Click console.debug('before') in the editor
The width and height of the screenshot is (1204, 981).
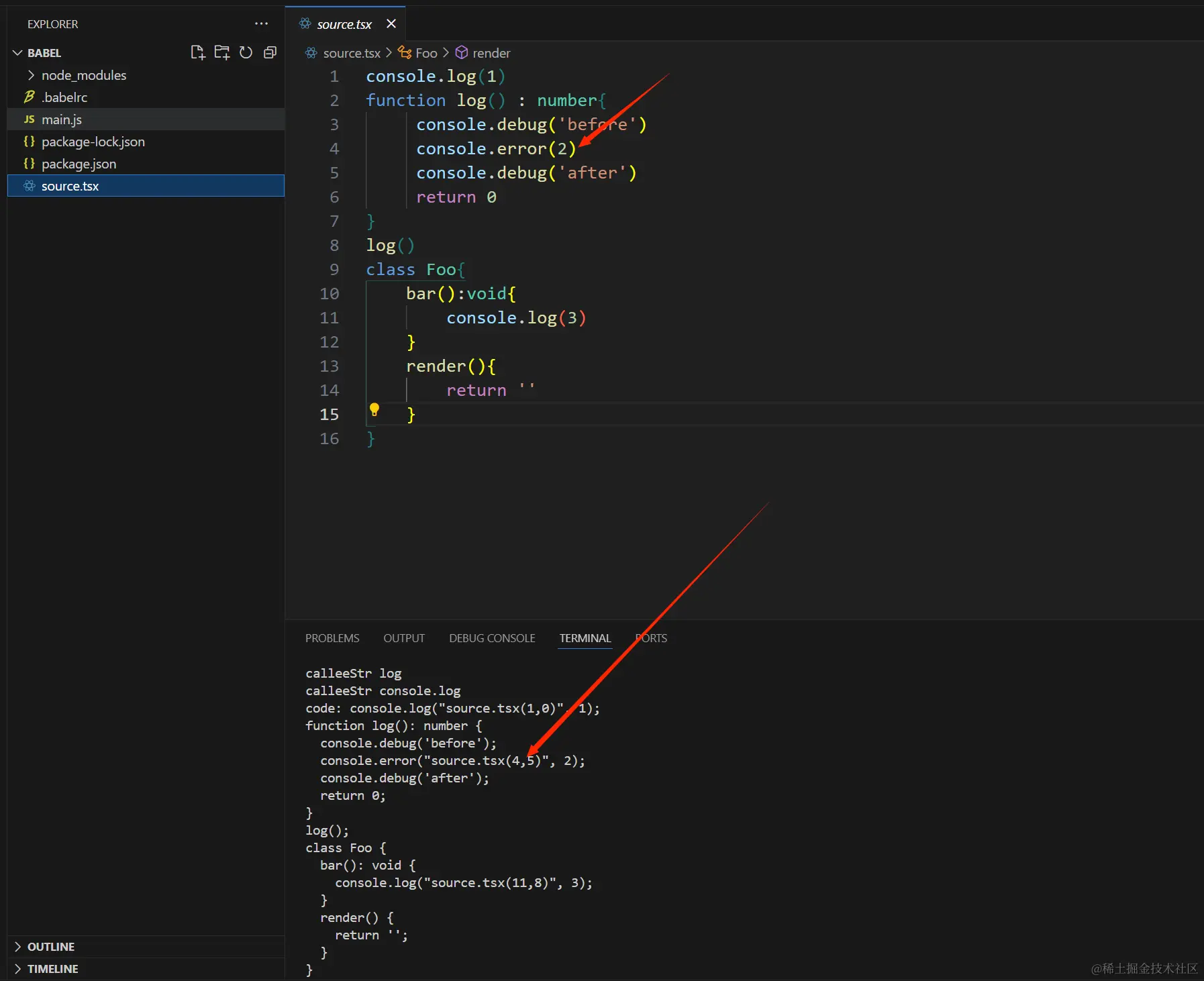pos(532,125)
